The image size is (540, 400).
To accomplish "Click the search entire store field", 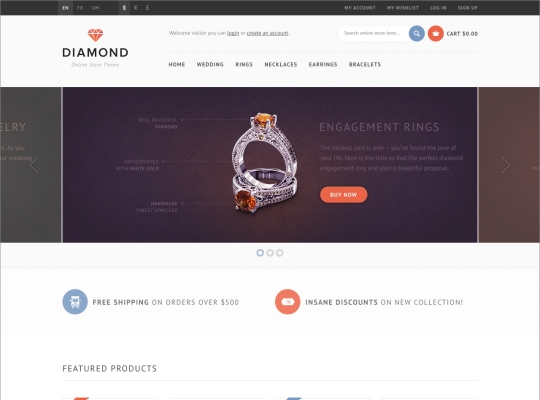I will pyautogui.click(x=373, y=33).
